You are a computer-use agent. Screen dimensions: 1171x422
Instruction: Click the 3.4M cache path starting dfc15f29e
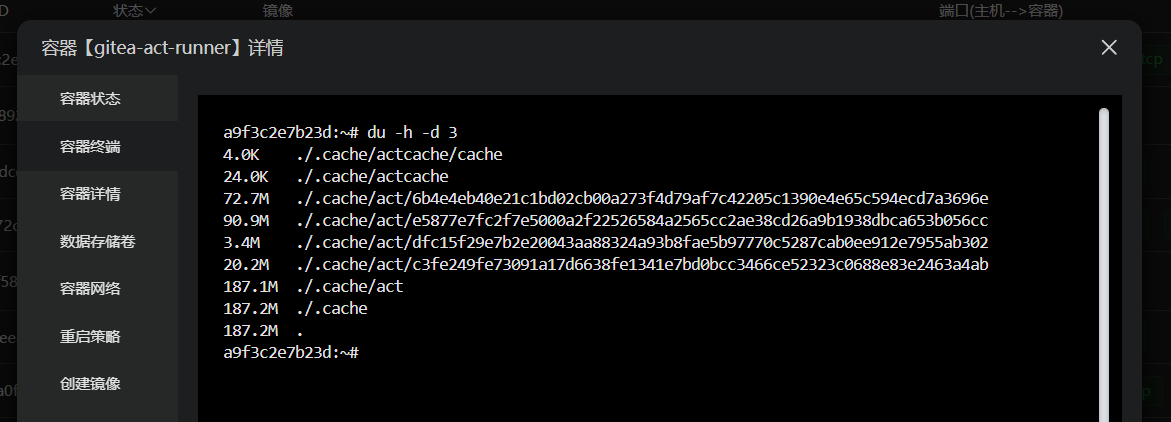pos(642,242)
